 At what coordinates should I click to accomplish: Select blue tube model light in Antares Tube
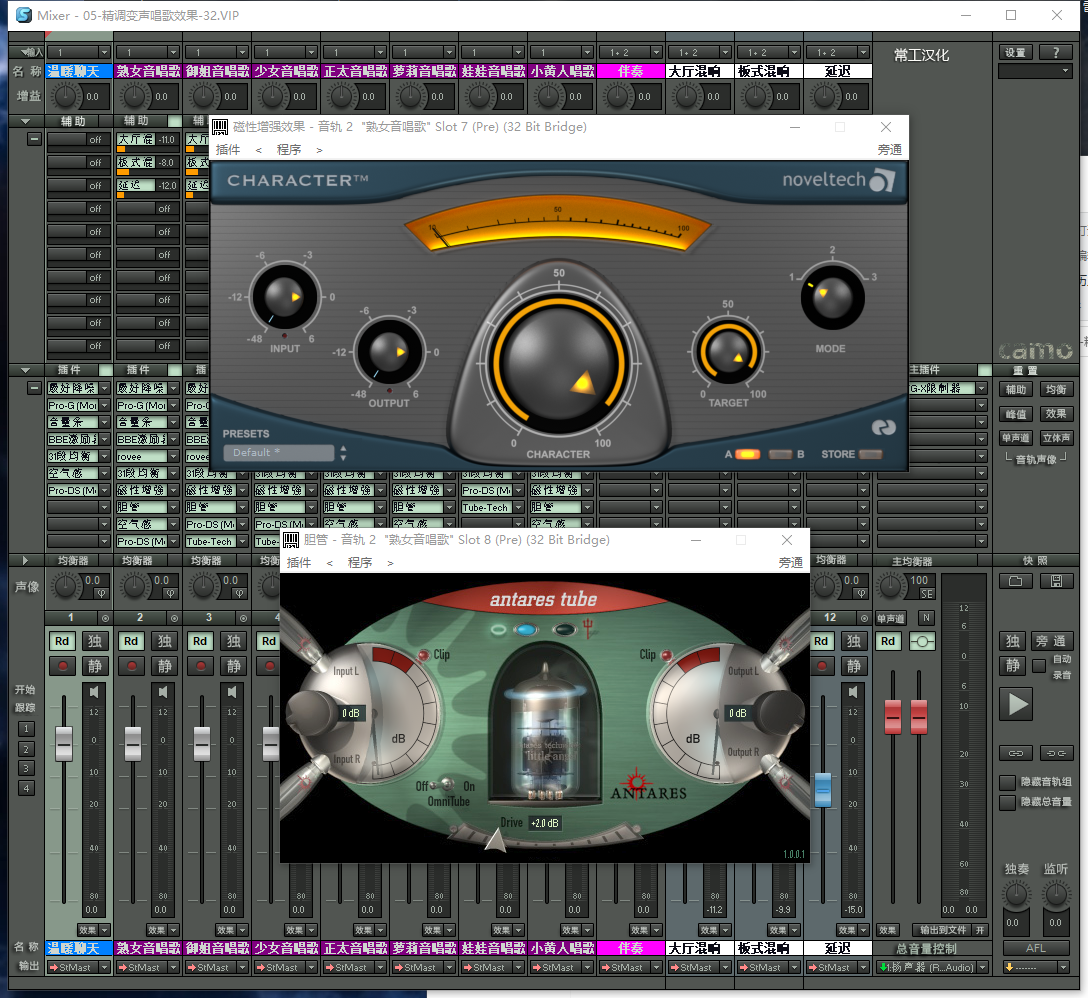[x=526, y=630]
